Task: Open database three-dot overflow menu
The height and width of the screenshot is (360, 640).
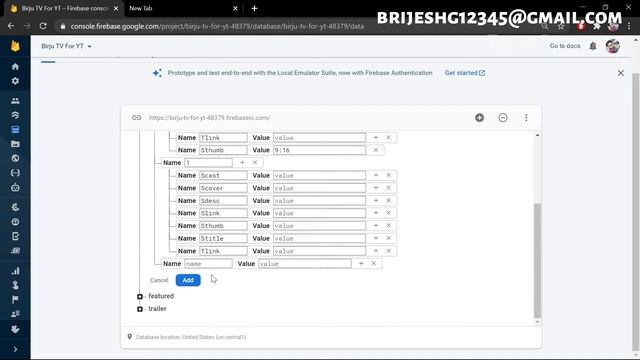Action: 526,118
